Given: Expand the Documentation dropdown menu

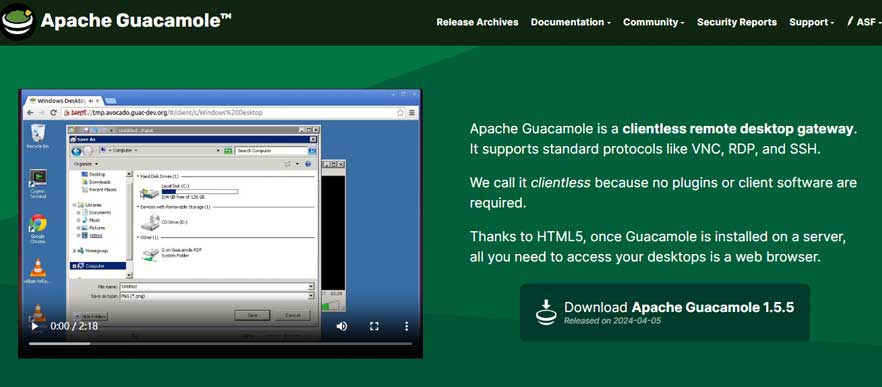Looking at the screenshot, I should point(570,22).
